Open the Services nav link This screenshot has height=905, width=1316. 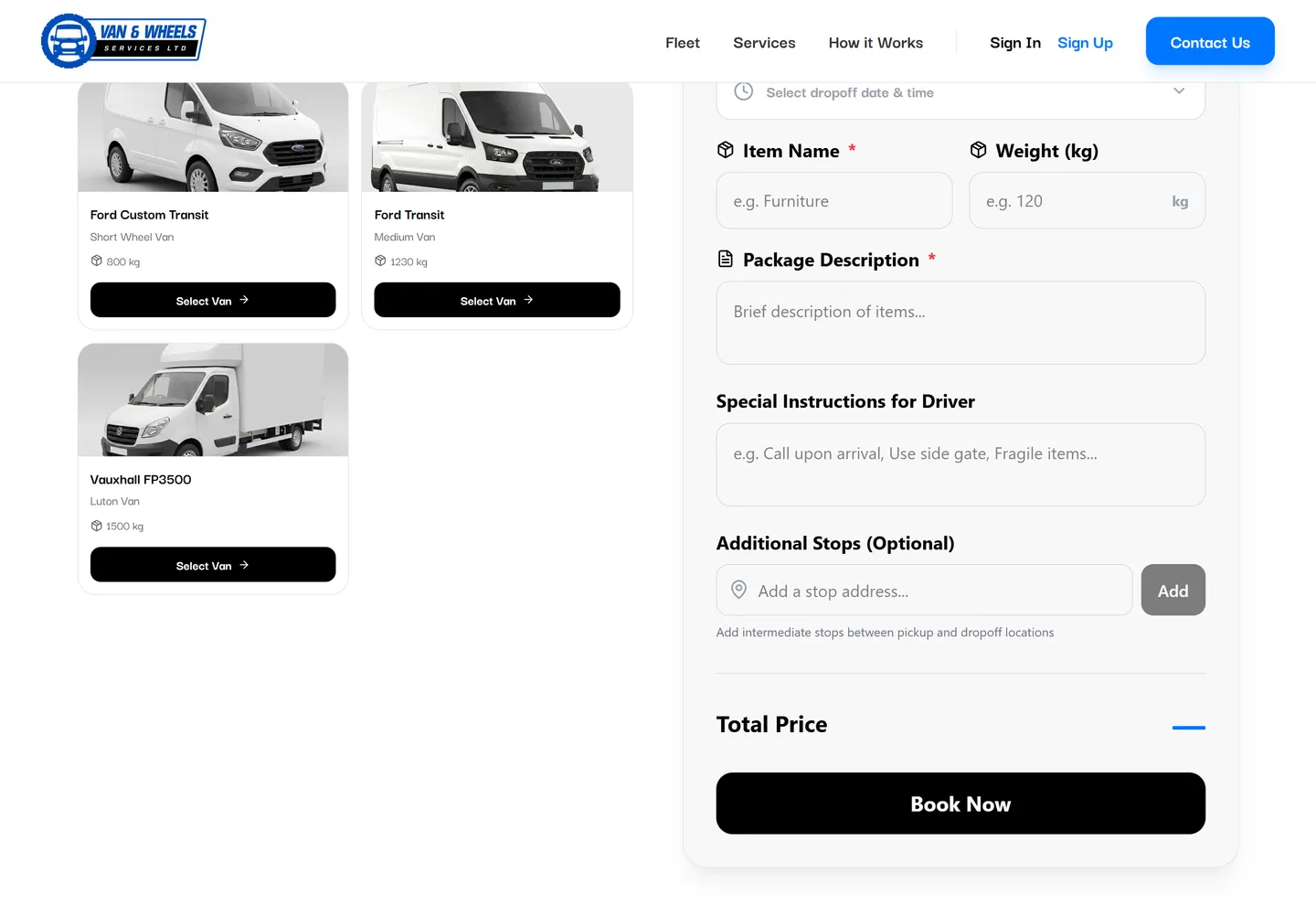[x=764, y=43]
